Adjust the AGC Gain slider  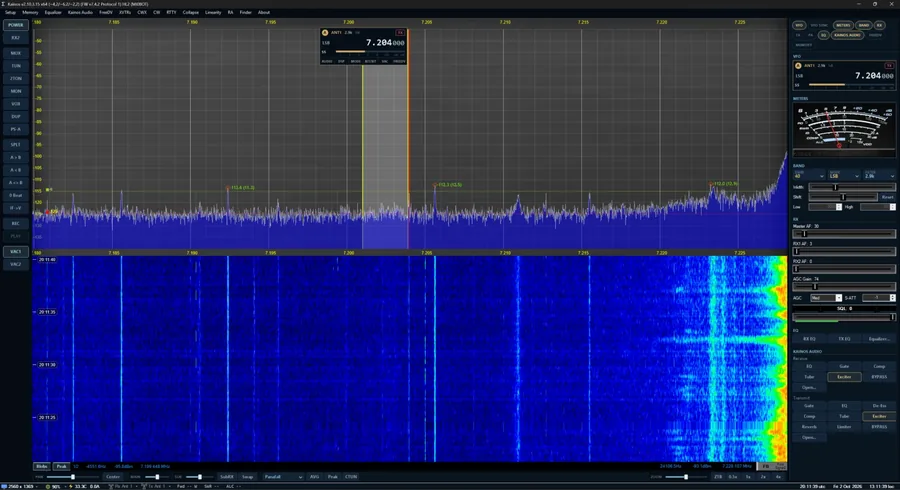tap(844, 286)
